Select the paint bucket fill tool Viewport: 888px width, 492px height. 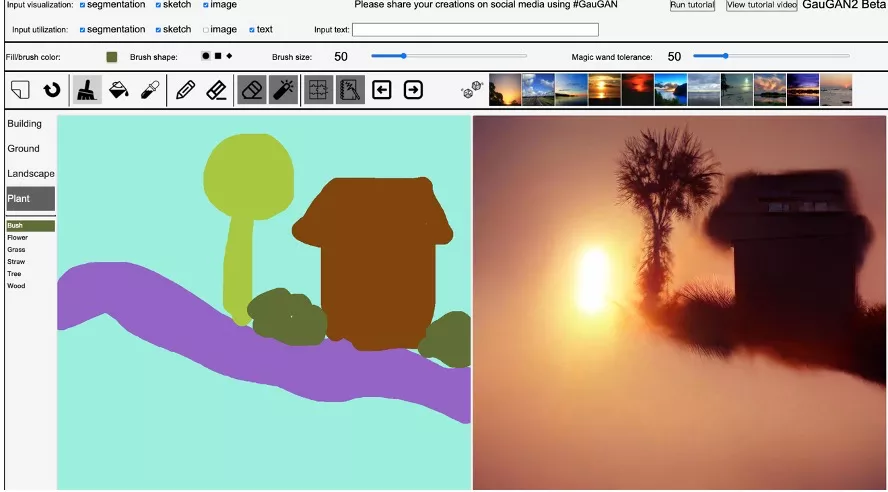tap(118, 90)
